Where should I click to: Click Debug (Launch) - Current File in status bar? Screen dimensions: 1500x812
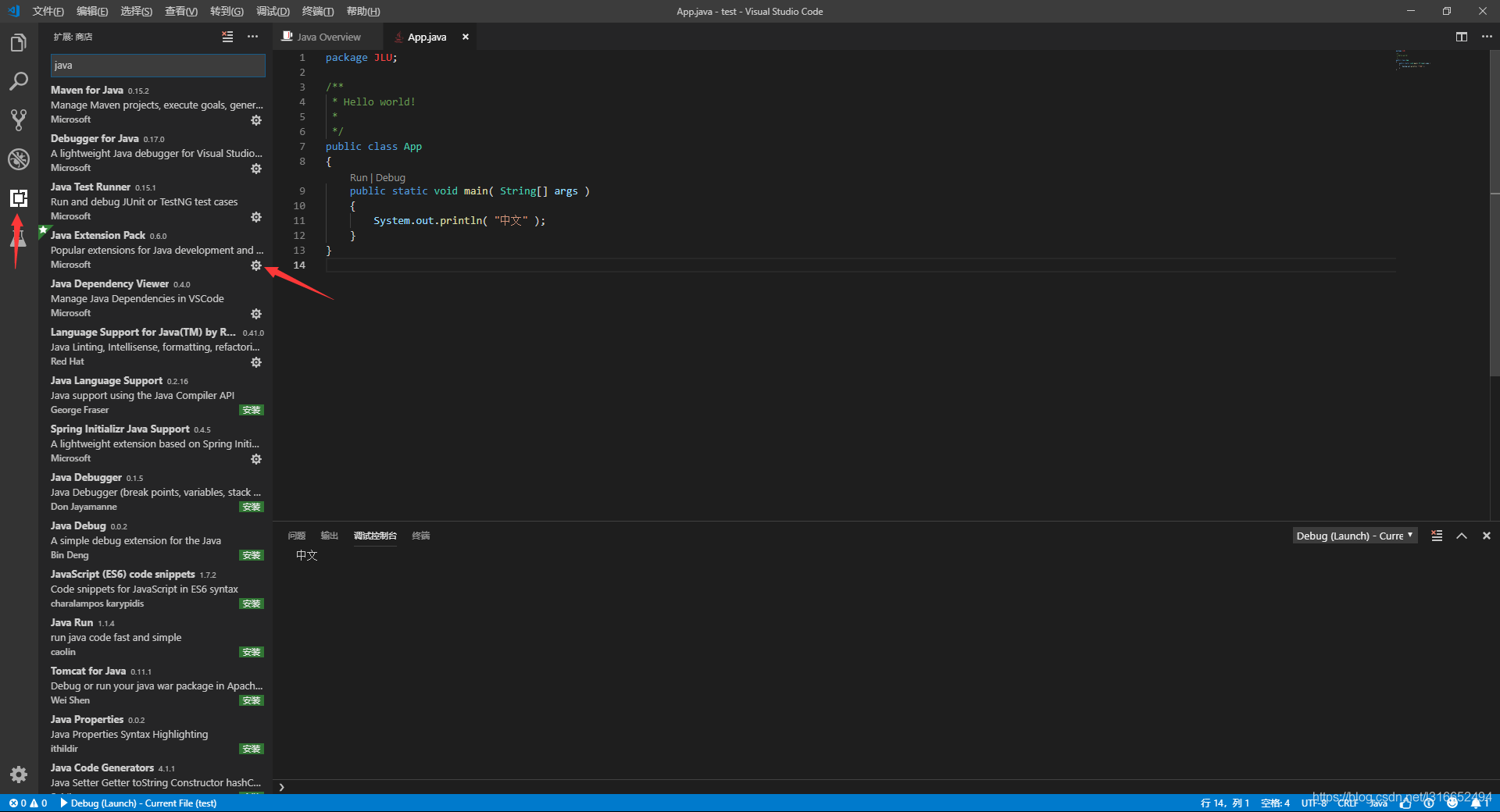(139, 803)
